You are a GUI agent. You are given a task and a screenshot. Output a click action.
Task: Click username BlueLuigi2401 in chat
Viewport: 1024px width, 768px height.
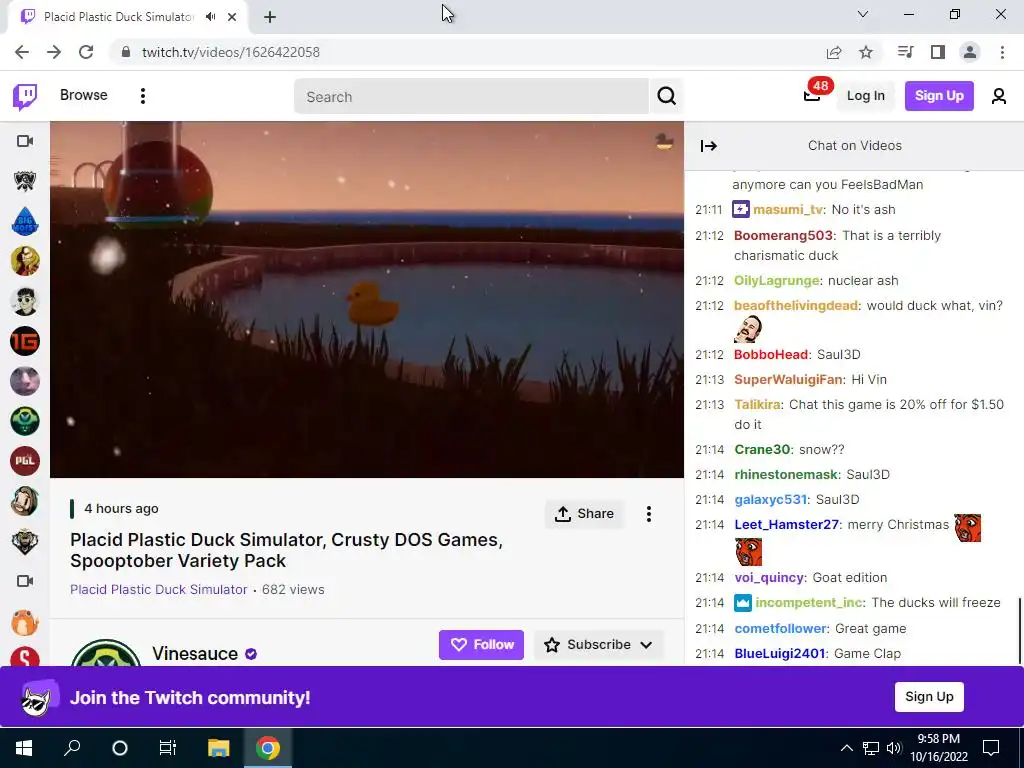[x=779, y=653]
